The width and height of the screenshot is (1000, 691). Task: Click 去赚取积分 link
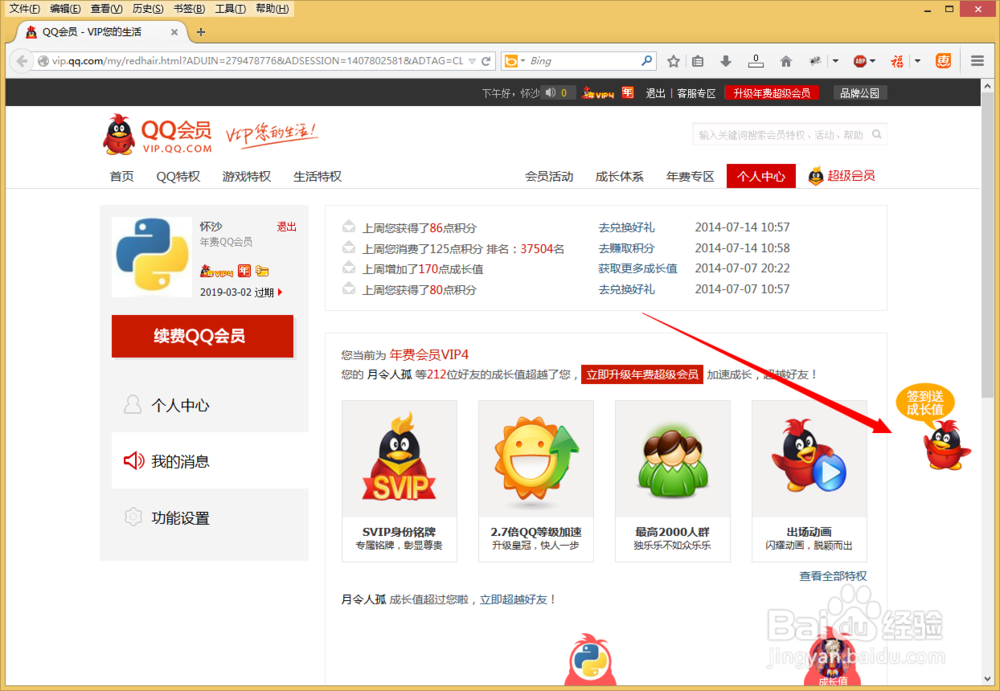click(x=626, y=248)
